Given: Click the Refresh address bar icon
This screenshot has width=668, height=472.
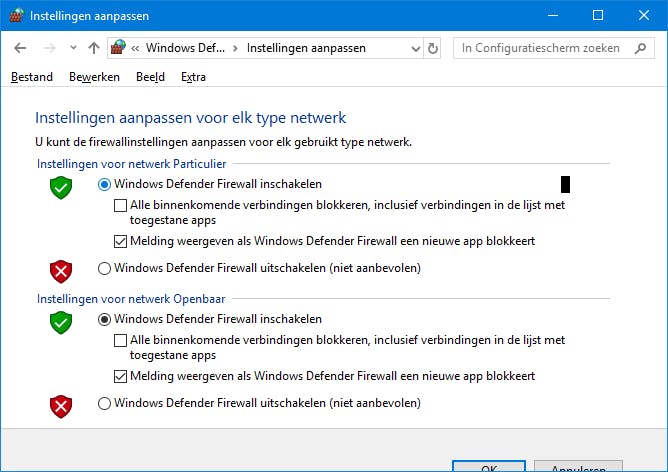Looking at the screenshot, I should coord(433,48).
